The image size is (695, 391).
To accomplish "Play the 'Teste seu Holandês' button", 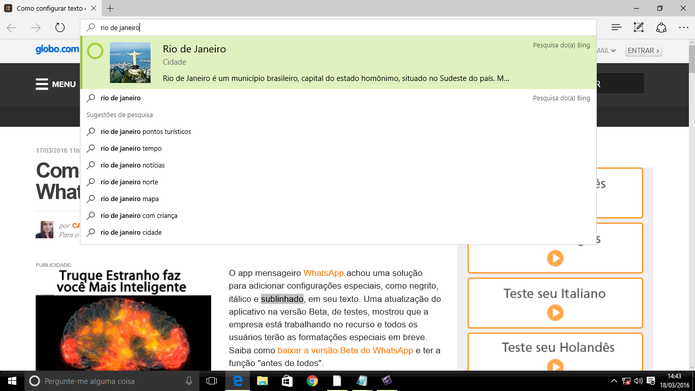I will point(555,366).
